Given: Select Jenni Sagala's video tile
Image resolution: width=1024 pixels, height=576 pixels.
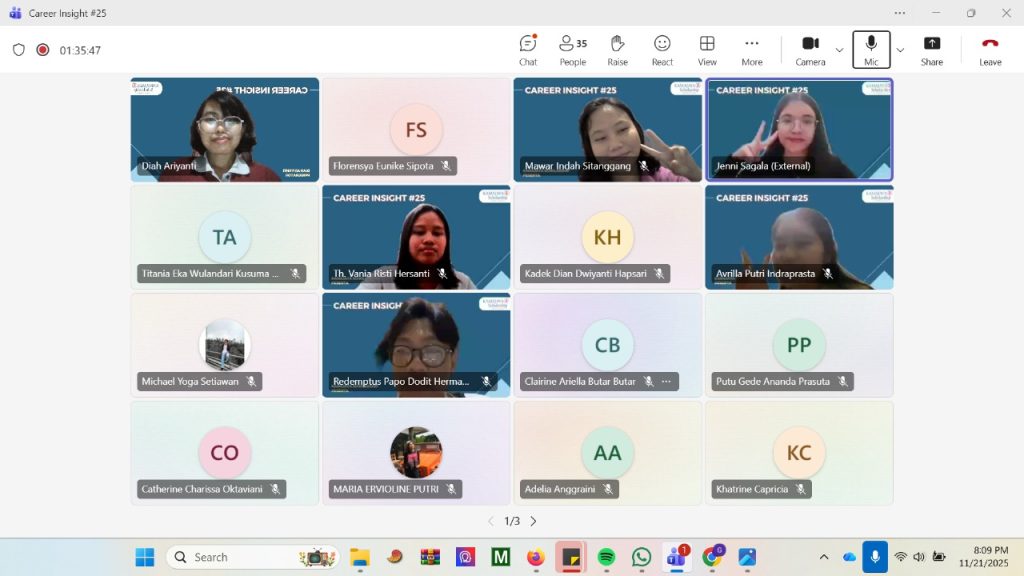Looking at the screenshot, I should [x=799, y=129].
